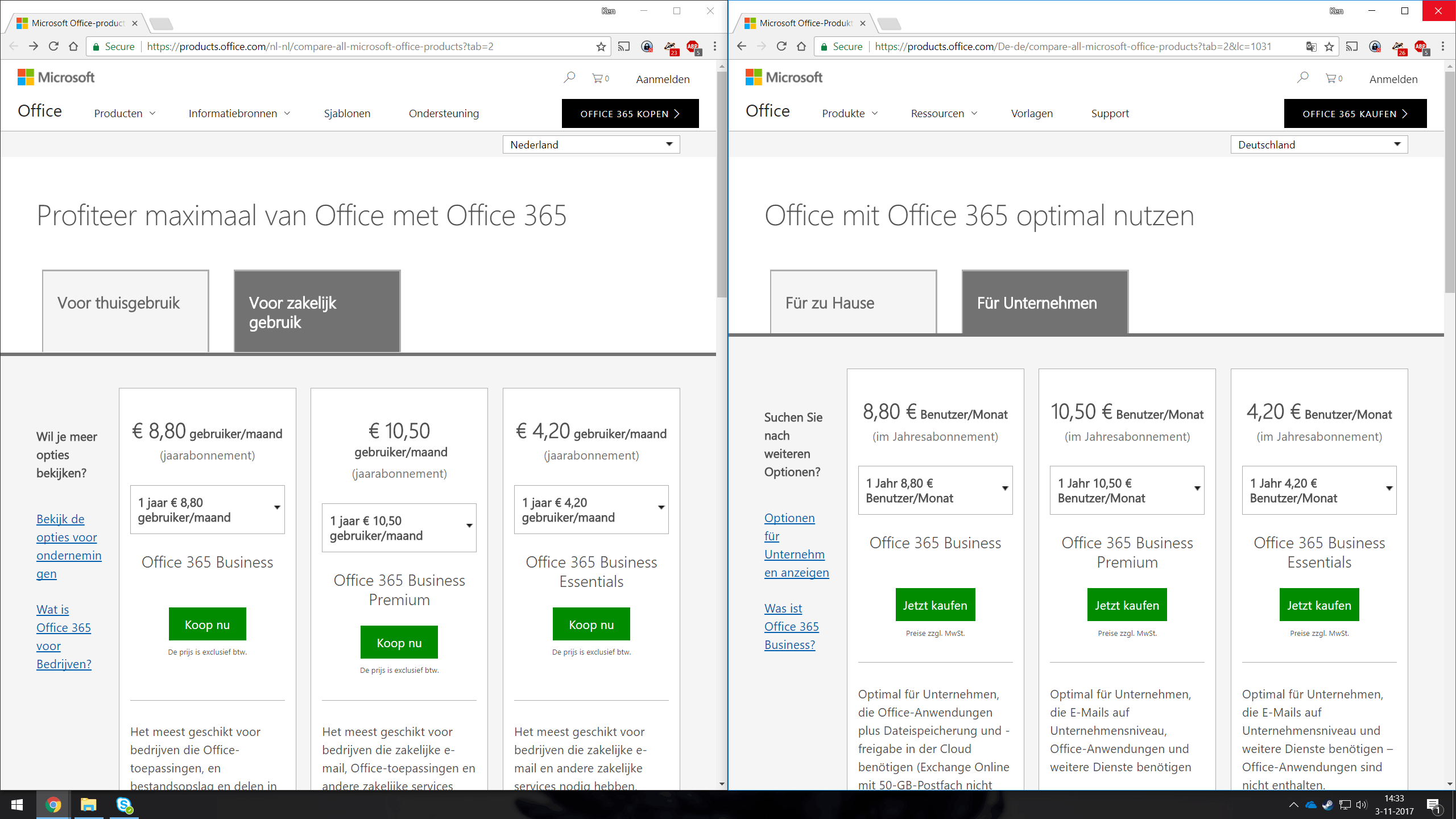The height and width of the screenshot is (819, 1456).
Task: Open the Adblock Plus extension in the right browser
Action: (1421, 47)
